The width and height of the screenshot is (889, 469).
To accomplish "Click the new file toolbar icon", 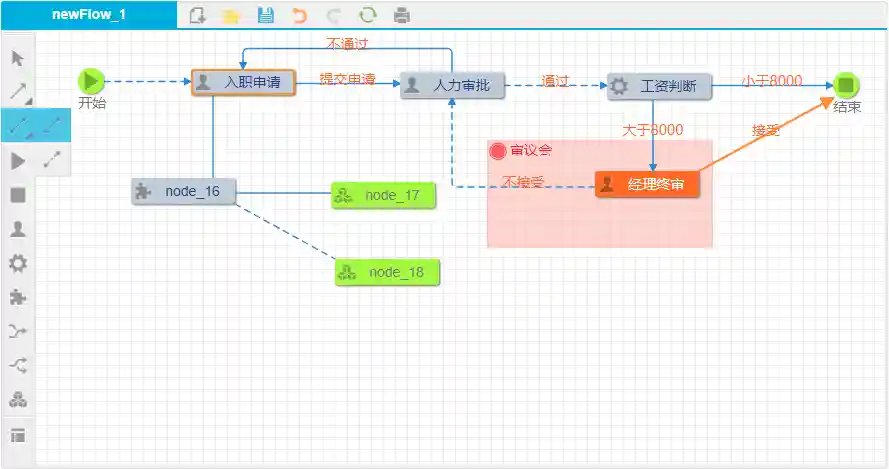I will pos(197,15).
